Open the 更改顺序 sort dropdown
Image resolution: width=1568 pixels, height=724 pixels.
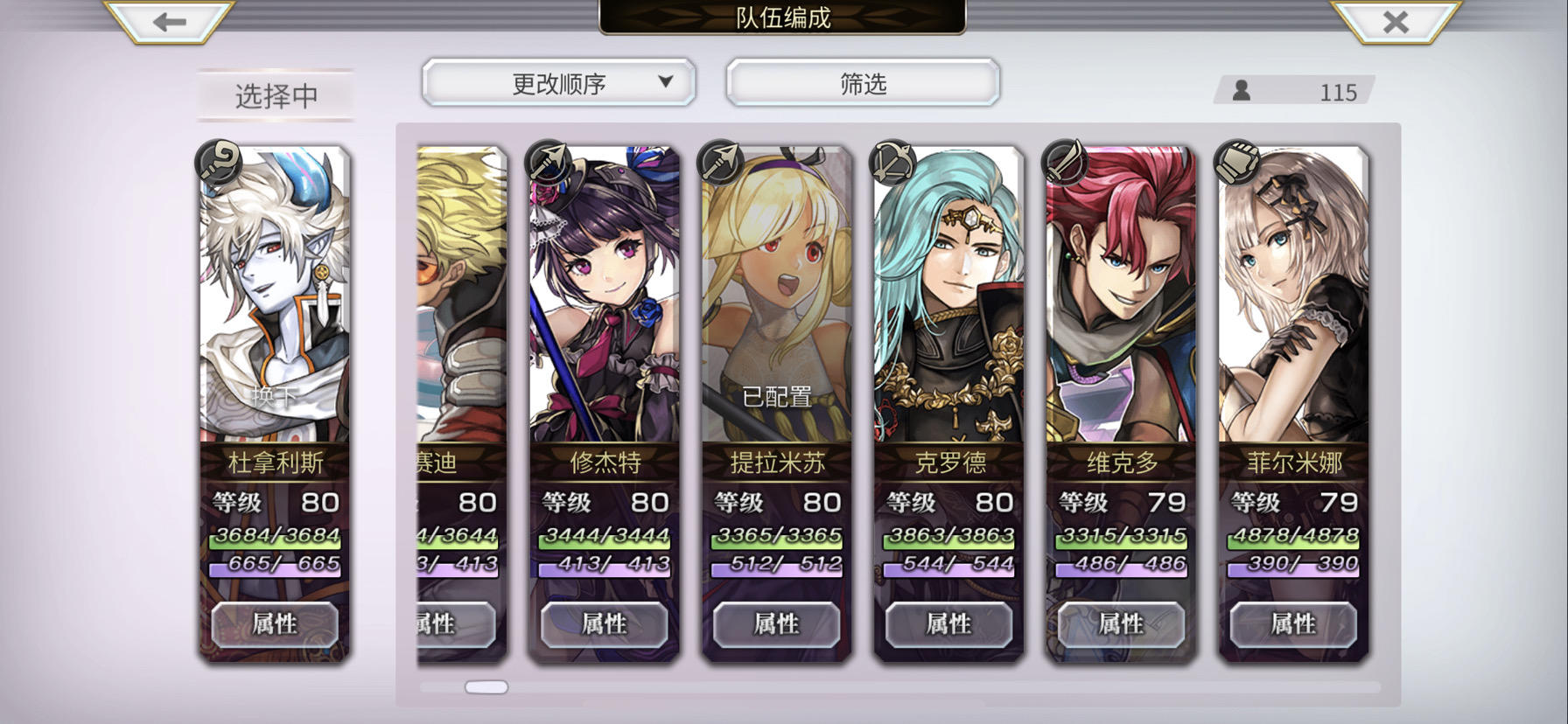coord(558,83)
